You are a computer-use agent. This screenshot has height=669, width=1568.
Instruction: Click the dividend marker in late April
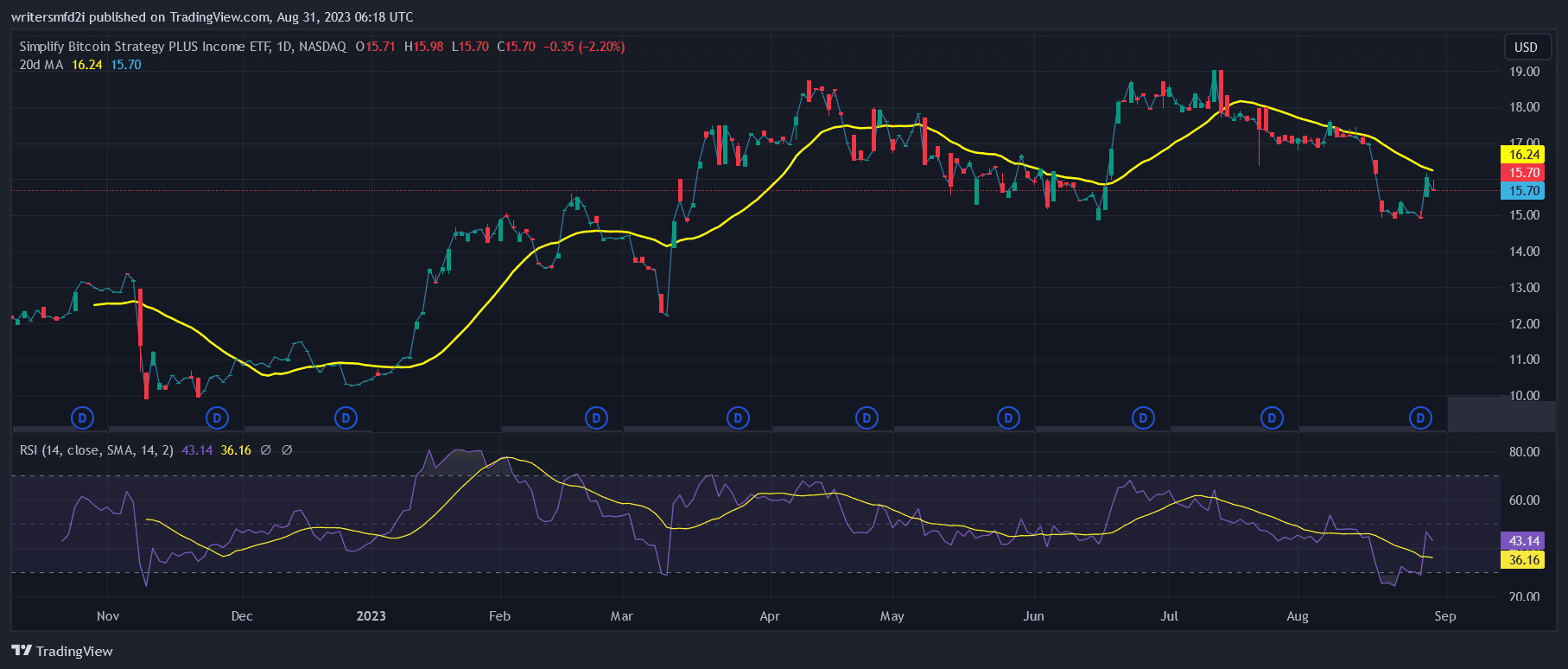[x=867, y=418]
